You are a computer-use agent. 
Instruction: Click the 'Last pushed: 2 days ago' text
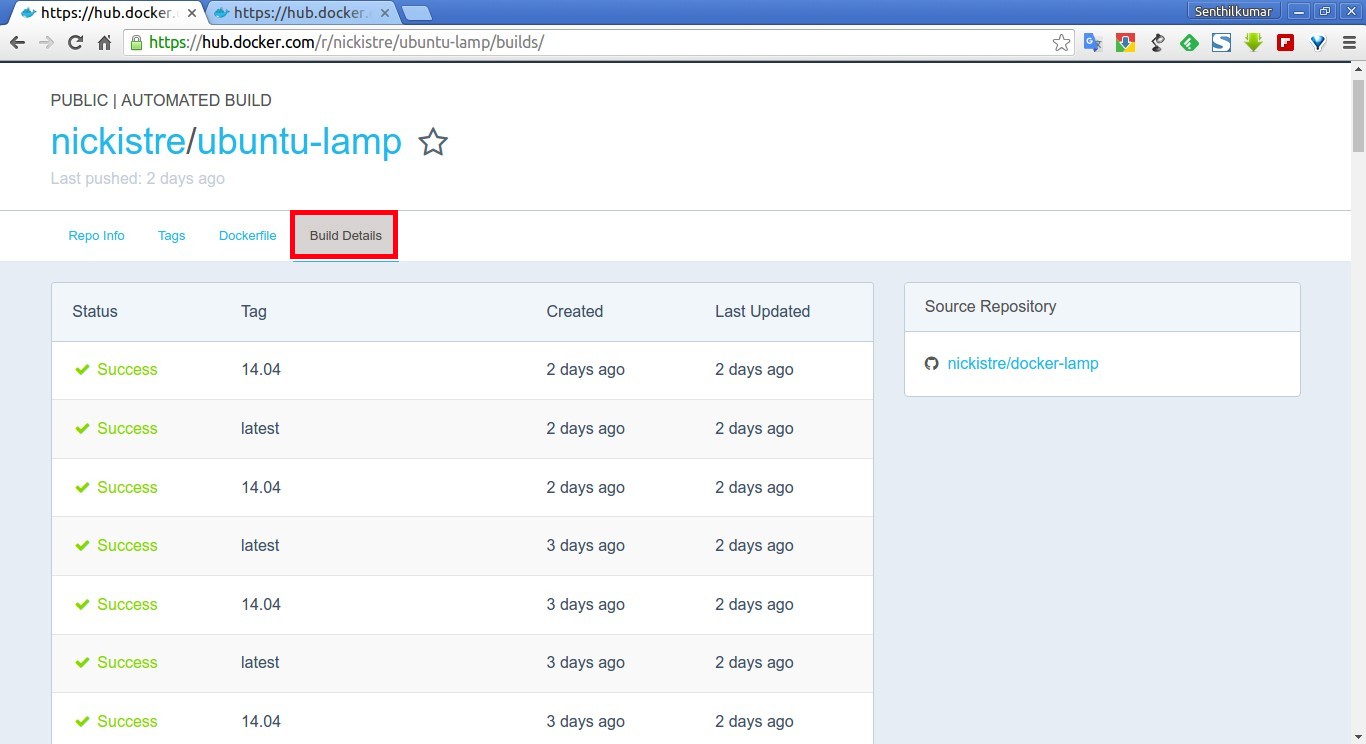tap(138, 179)
